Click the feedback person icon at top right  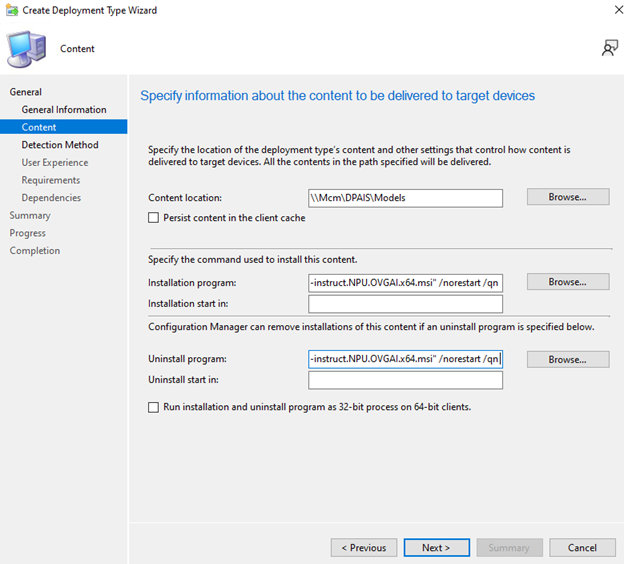(610, 48)
